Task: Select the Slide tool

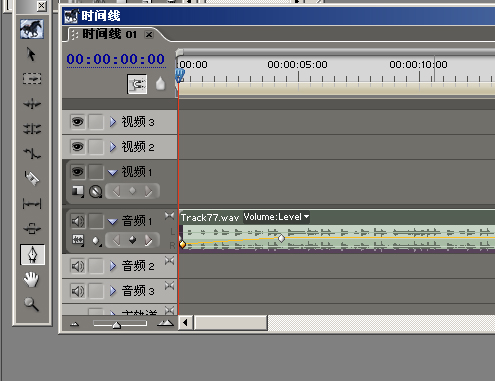Action: pos(32,229)
